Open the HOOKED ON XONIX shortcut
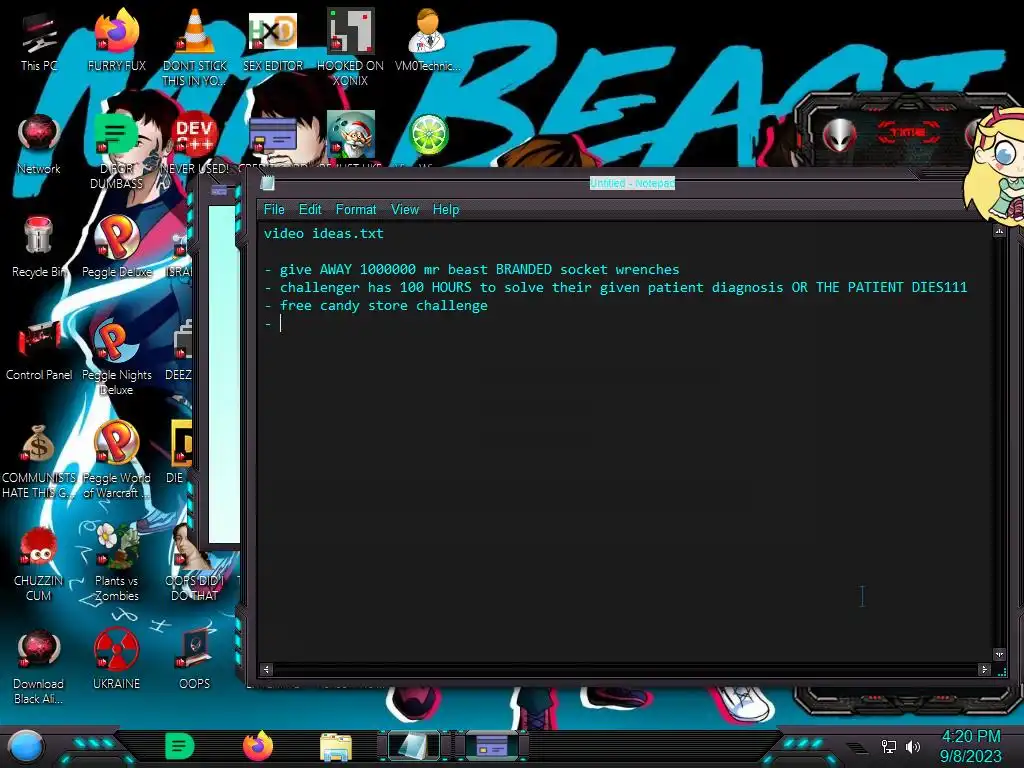The width and height of the screenshot is (1024, 768). [x=351, y=47]
